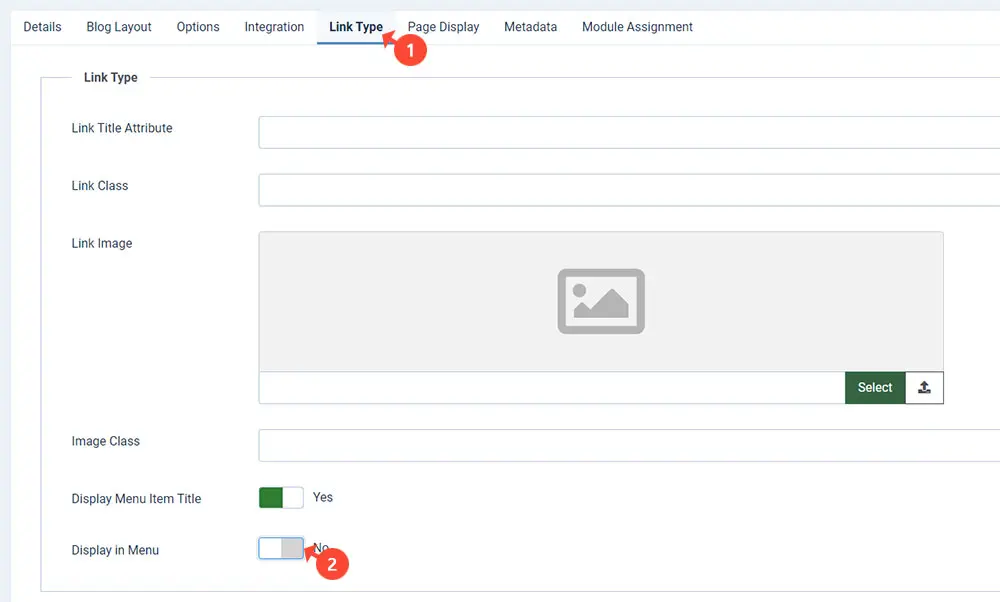Click the "Image Class" label text
Viewport: 1000px width, 602px height.
(x=106, y=441)
